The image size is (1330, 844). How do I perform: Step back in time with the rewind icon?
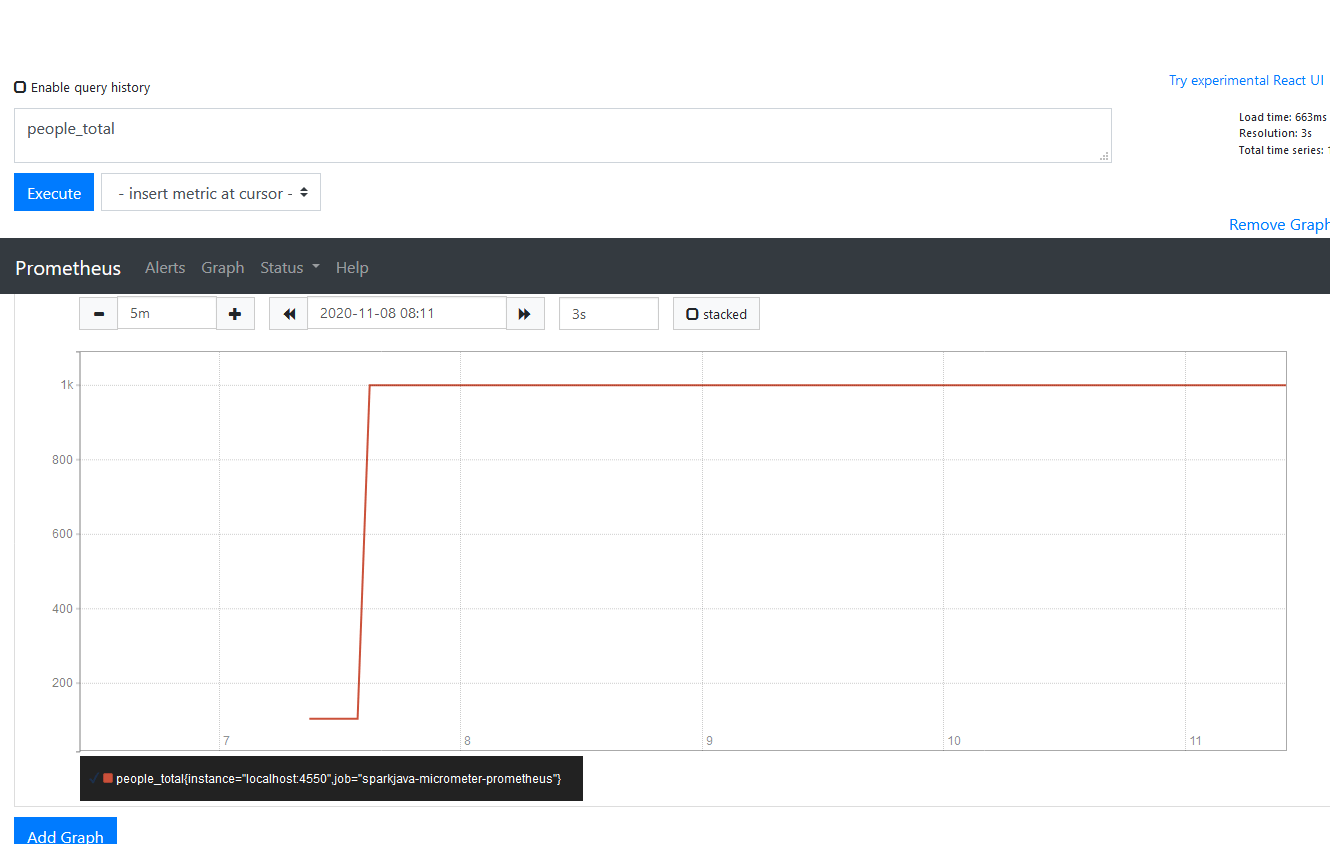pos(288,313)
